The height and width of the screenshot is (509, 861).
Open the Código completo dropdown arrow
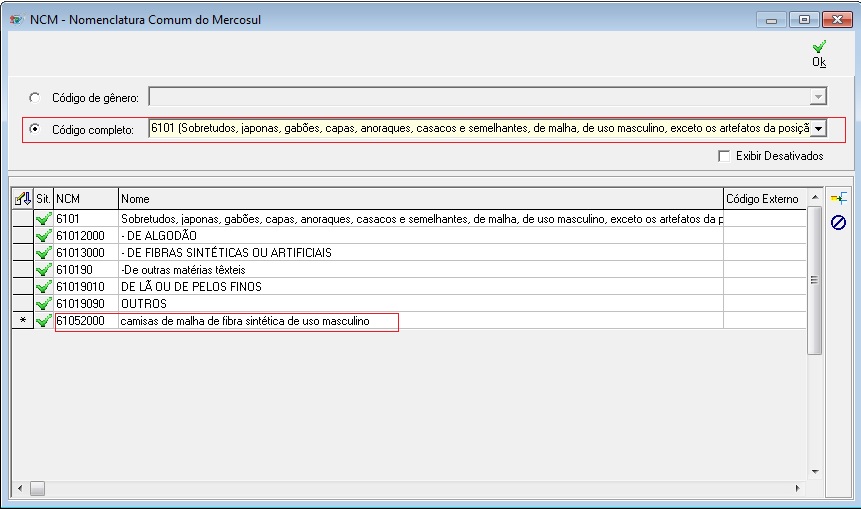click(x=818, y=128)
